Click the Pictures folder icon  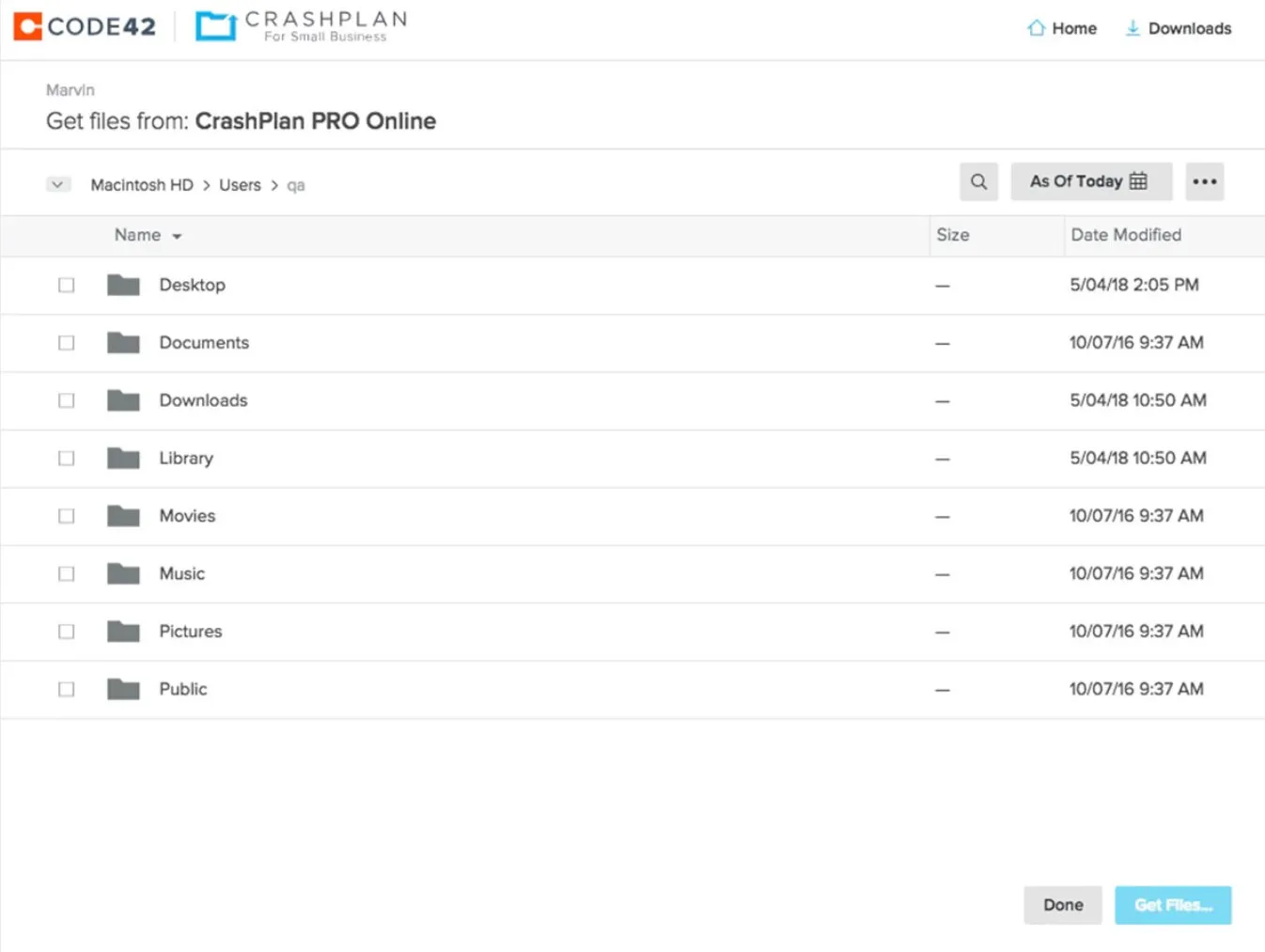pos(123,632)
